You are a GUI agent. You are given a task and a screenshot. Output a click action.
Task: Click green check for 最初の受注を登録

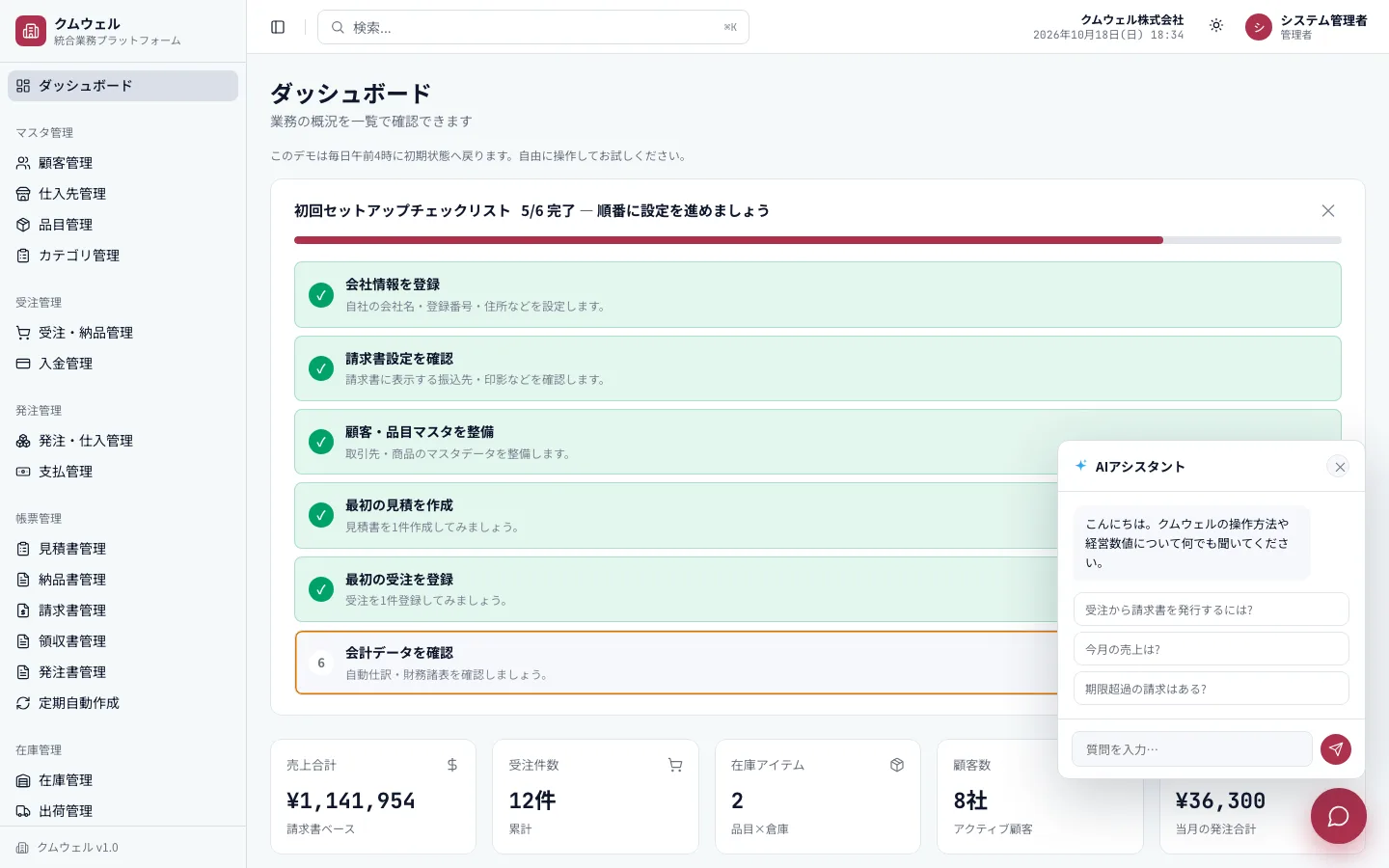pos(321,589)
